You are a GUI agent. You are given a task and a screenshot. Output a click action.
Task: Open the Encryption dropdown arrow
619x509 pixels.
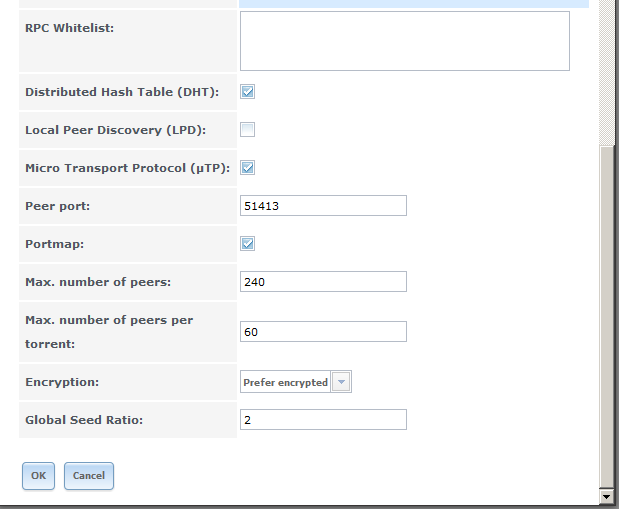341,382
